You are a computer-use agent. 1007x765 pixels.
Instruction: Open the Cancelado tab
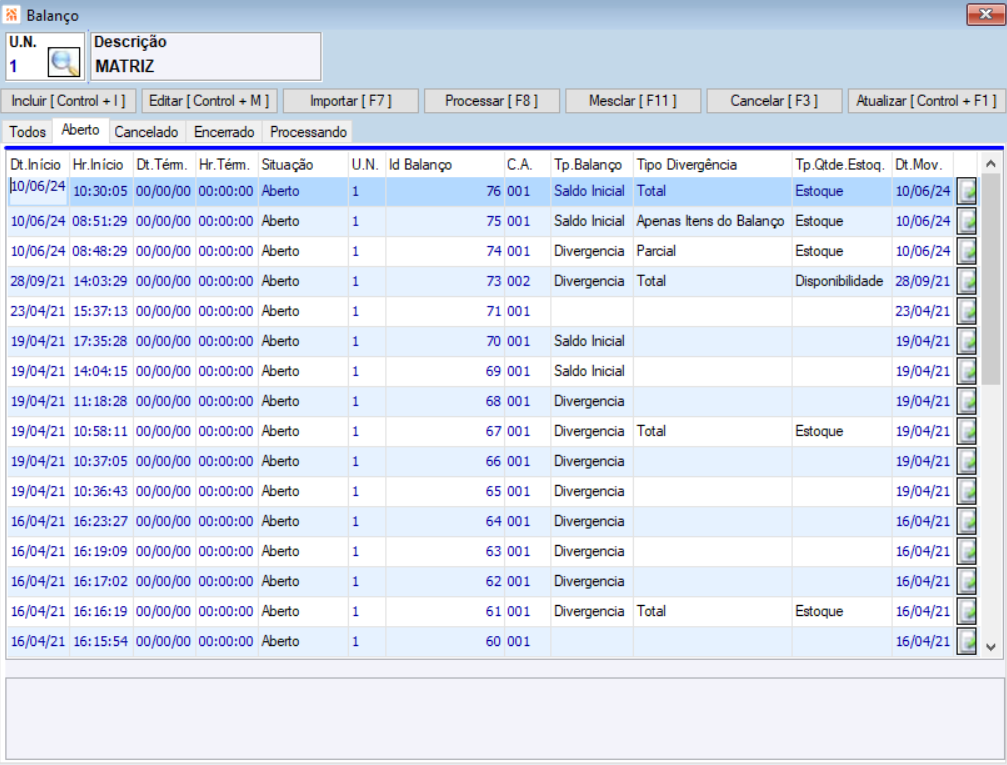pos(146,132)
